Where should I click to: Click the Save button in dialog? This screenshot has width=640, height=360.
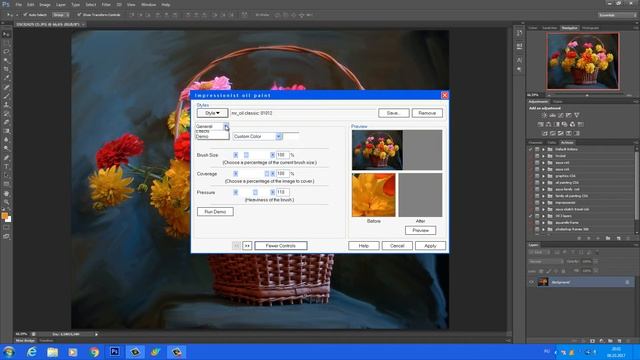click(x=393, y=113)
